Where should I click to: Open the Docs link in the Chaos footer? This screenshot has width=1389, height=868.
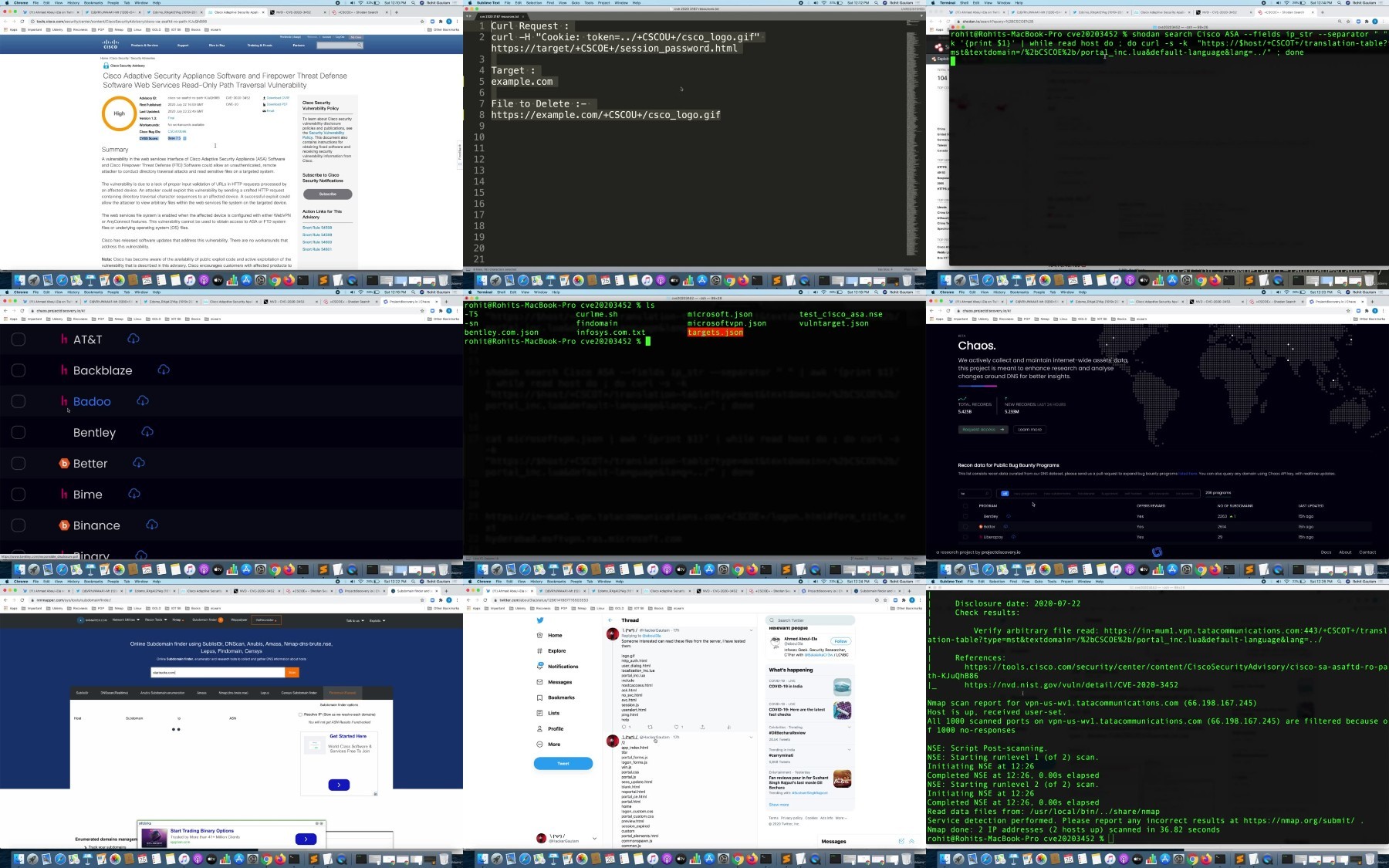click(1326, 552)
